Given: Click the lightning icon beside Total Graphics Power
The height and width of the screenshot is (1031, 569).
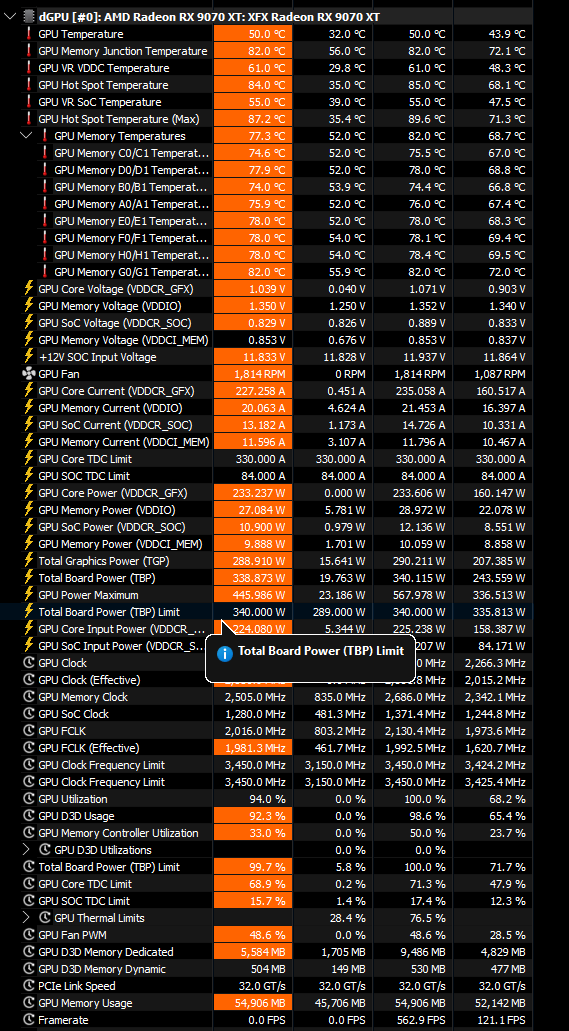Looking at the screenshot, I should [x=28, y=560].
